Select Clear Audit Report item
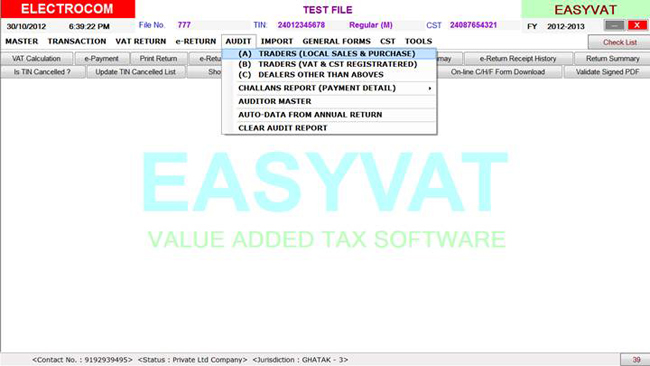This screenshot has height=366, width=650. point(329,128)
